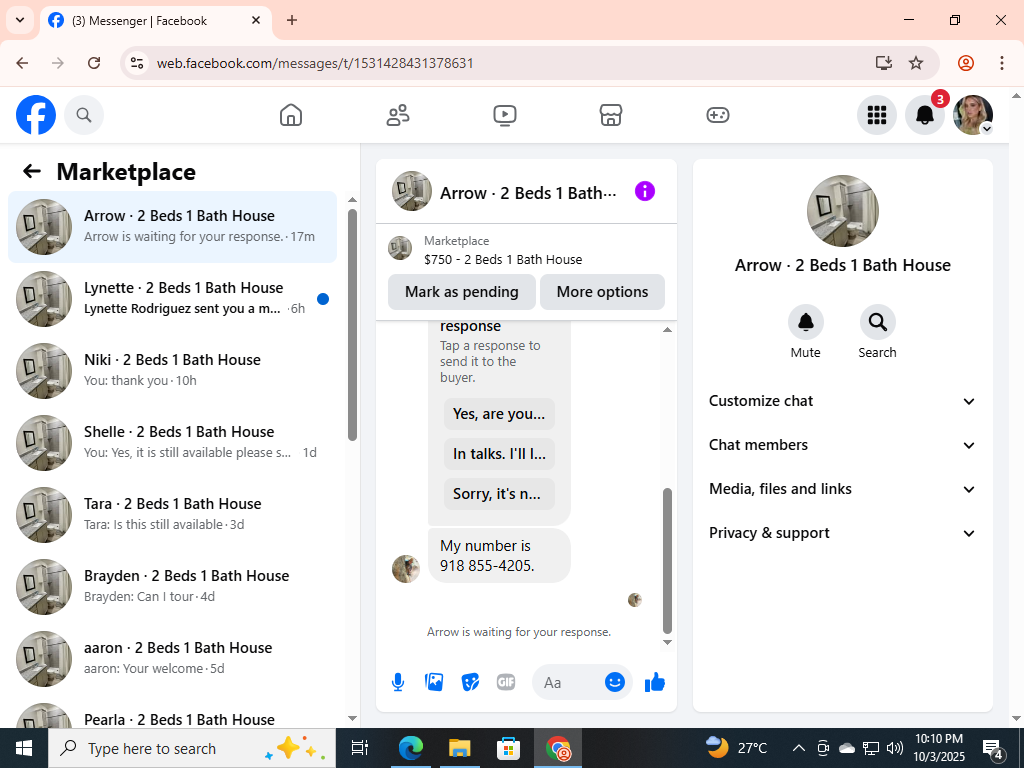This screenshot has width=1024, height=768.
Task: Open Task View on the taskbar
Action: pos(360,748)
